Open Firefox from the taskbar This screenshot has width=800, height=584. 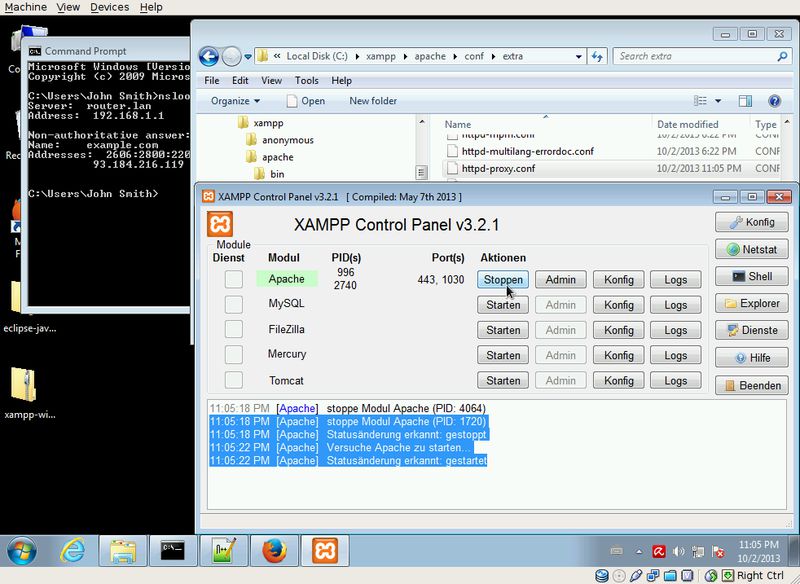point(271,550)
